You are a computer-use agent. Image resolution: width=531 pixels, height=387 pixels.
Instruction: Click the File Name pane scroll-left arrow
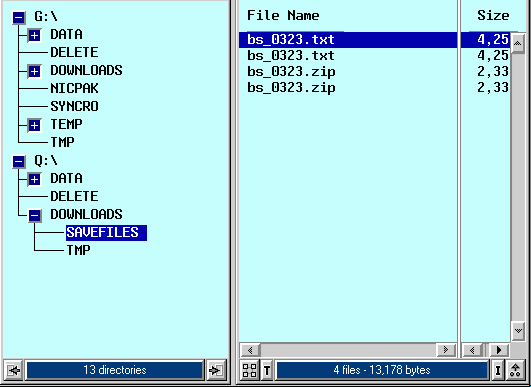250,350
